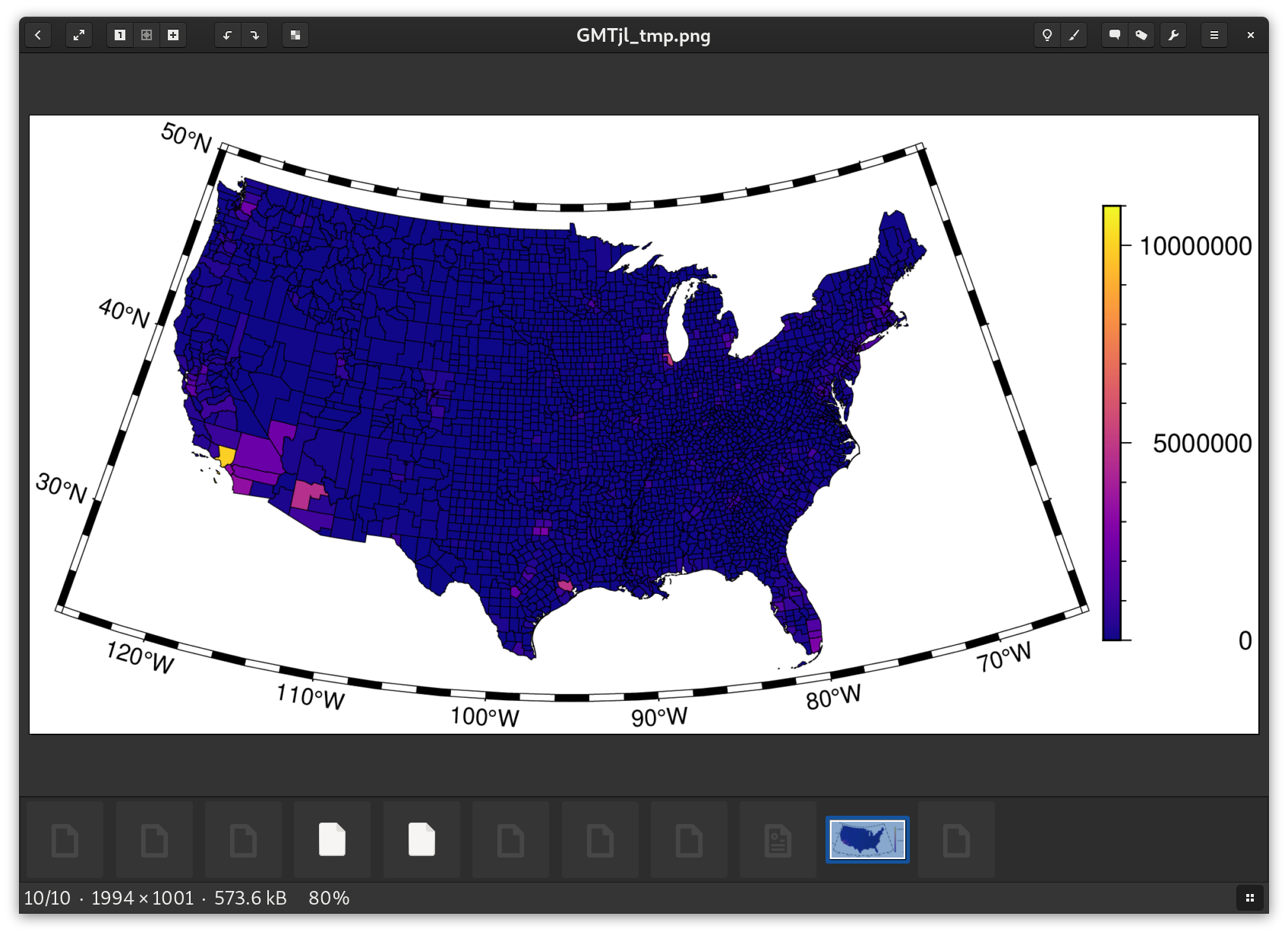This screenshot has height=935, width=1288.
Task: Open the comment editor with the speech bubble icon
Action: point(1115,35)
